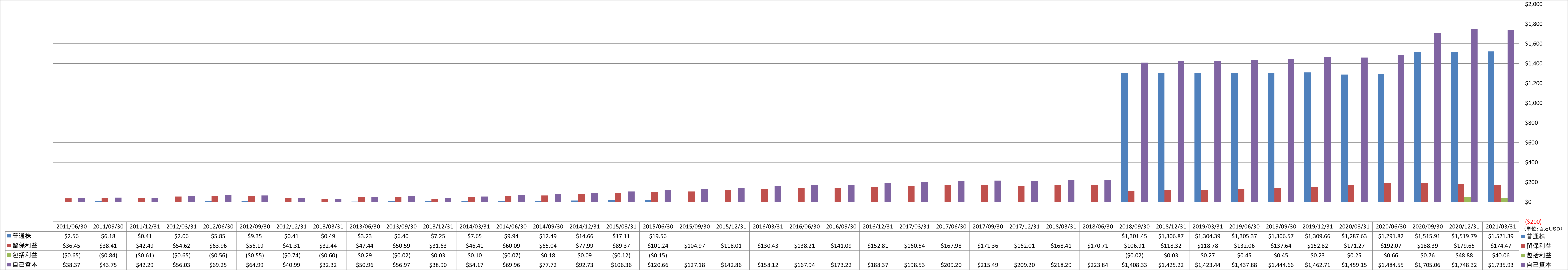Viewport: 1568px width, 270px height.
Task: Select the cell showing $92.73
Action: 584,265
